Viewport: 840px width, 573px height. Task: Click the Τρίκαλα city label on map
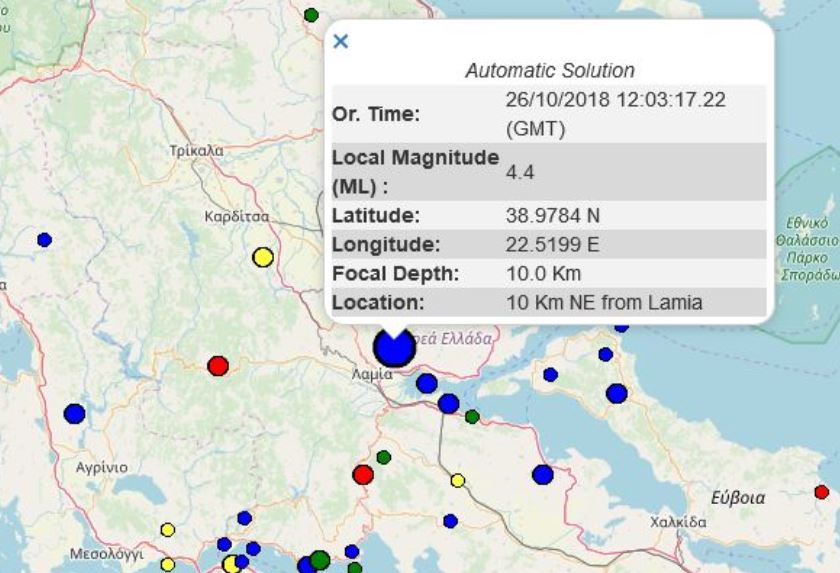196,150
